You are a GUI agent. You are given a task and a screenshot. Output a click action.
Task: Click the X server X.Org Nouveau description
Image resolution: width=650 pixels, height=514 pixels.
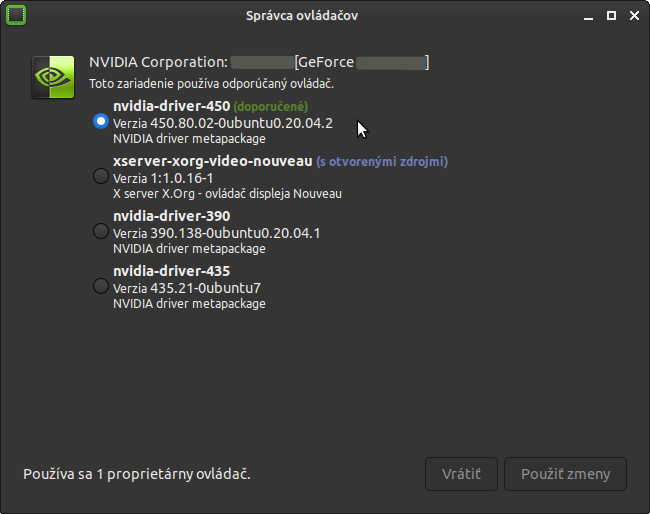tap(227, 194)
